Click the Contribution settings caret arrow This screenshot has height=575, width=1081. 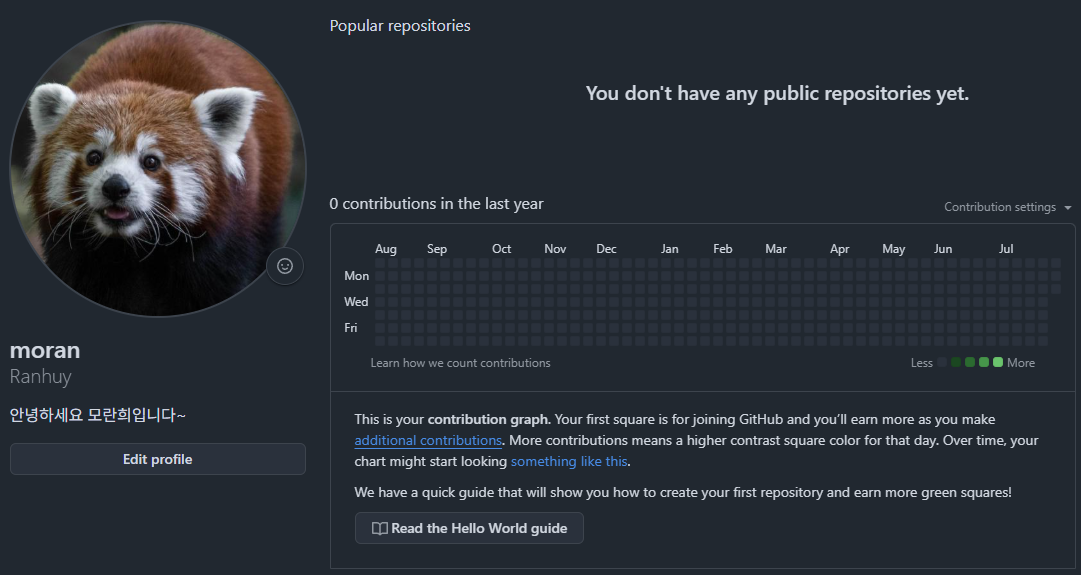[x=1067, y=208]
